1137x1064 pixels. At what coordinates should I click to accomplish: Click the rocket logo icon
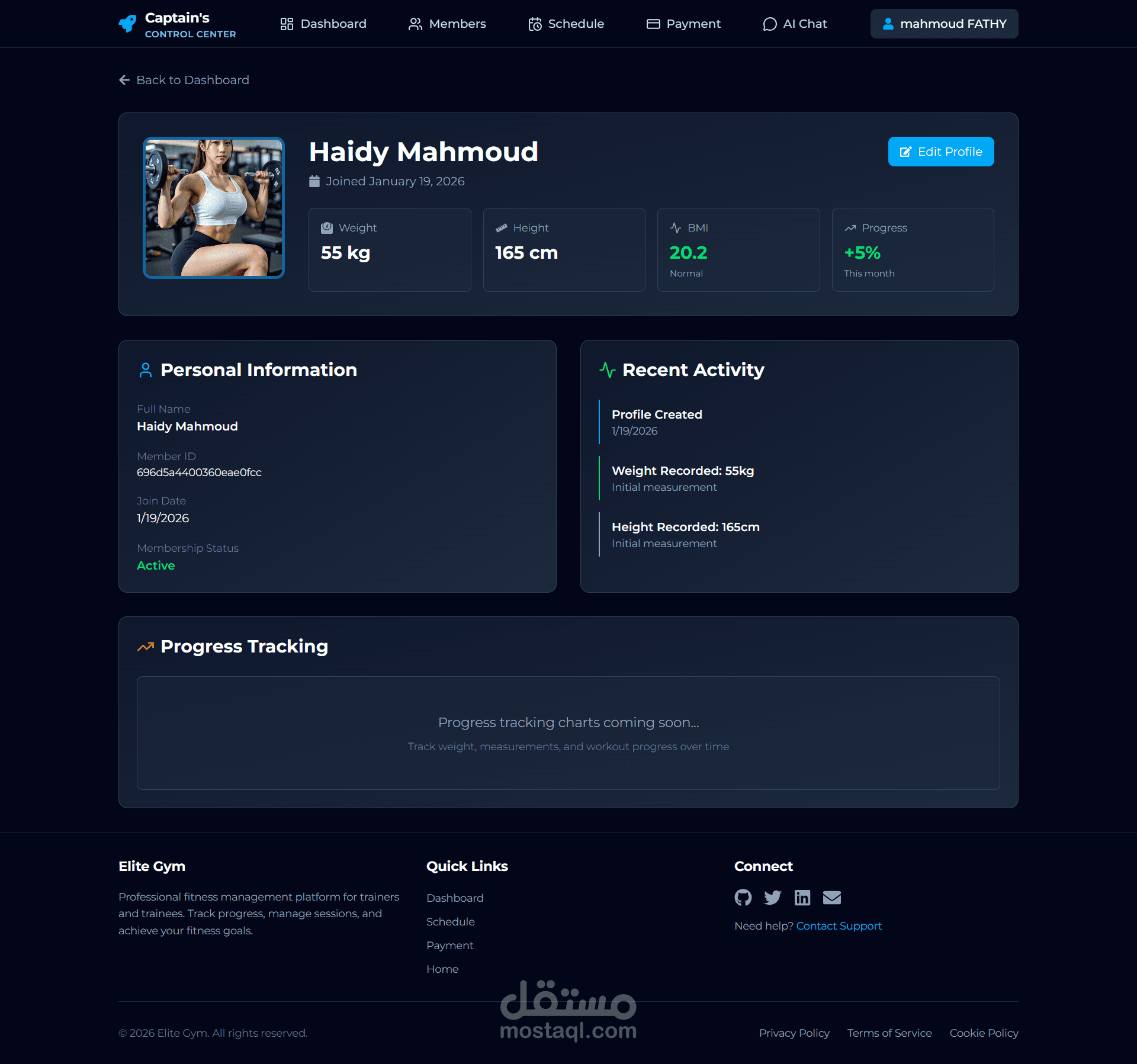pos(127,24)
